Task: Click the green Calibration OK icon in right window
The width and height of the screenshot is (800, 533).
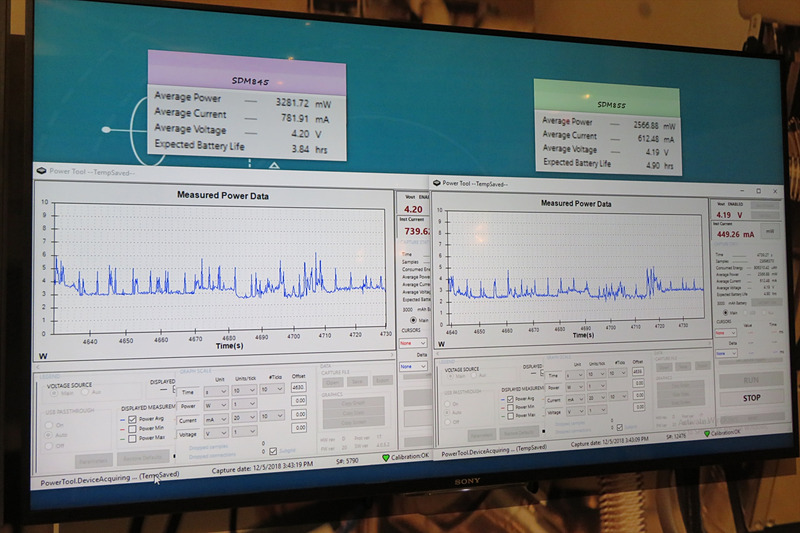Action: click(x=707, y=434)
